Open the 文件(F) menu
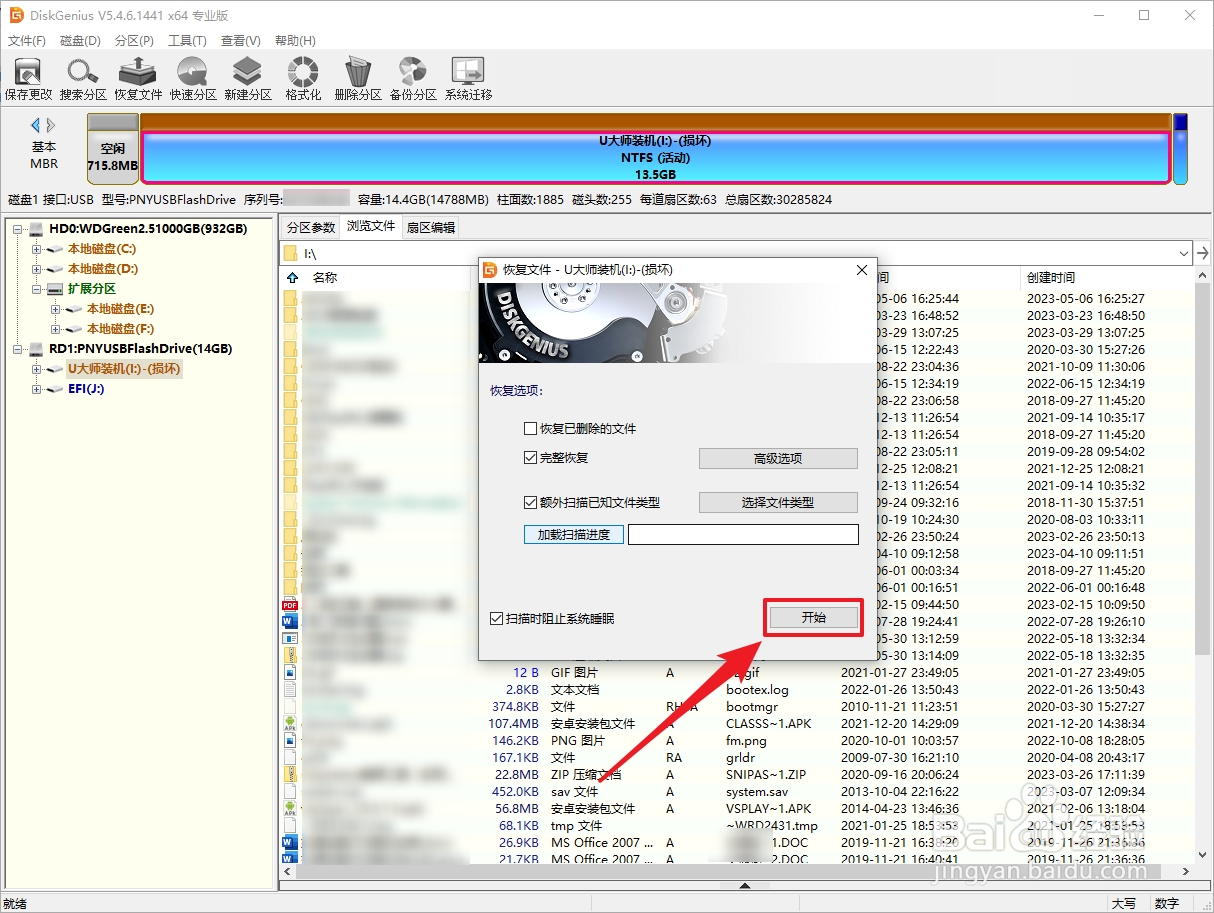Viewport: 1214px width, 913px height. (x=27, y=41)
